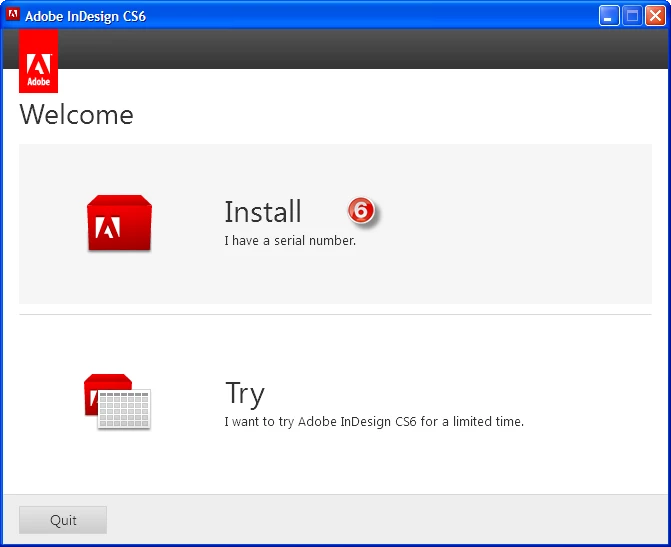671x547 pixels.
Task: Click the Adobe logo under the title bar
Action: click(x=39, y=61)
